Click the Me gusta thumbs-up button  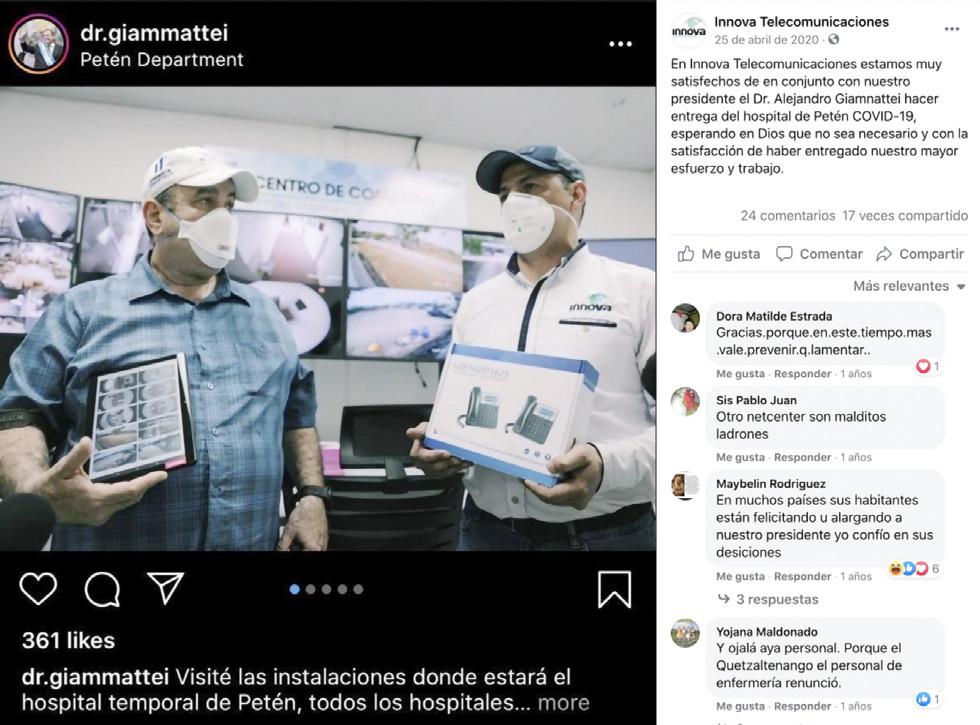(719, 254)
